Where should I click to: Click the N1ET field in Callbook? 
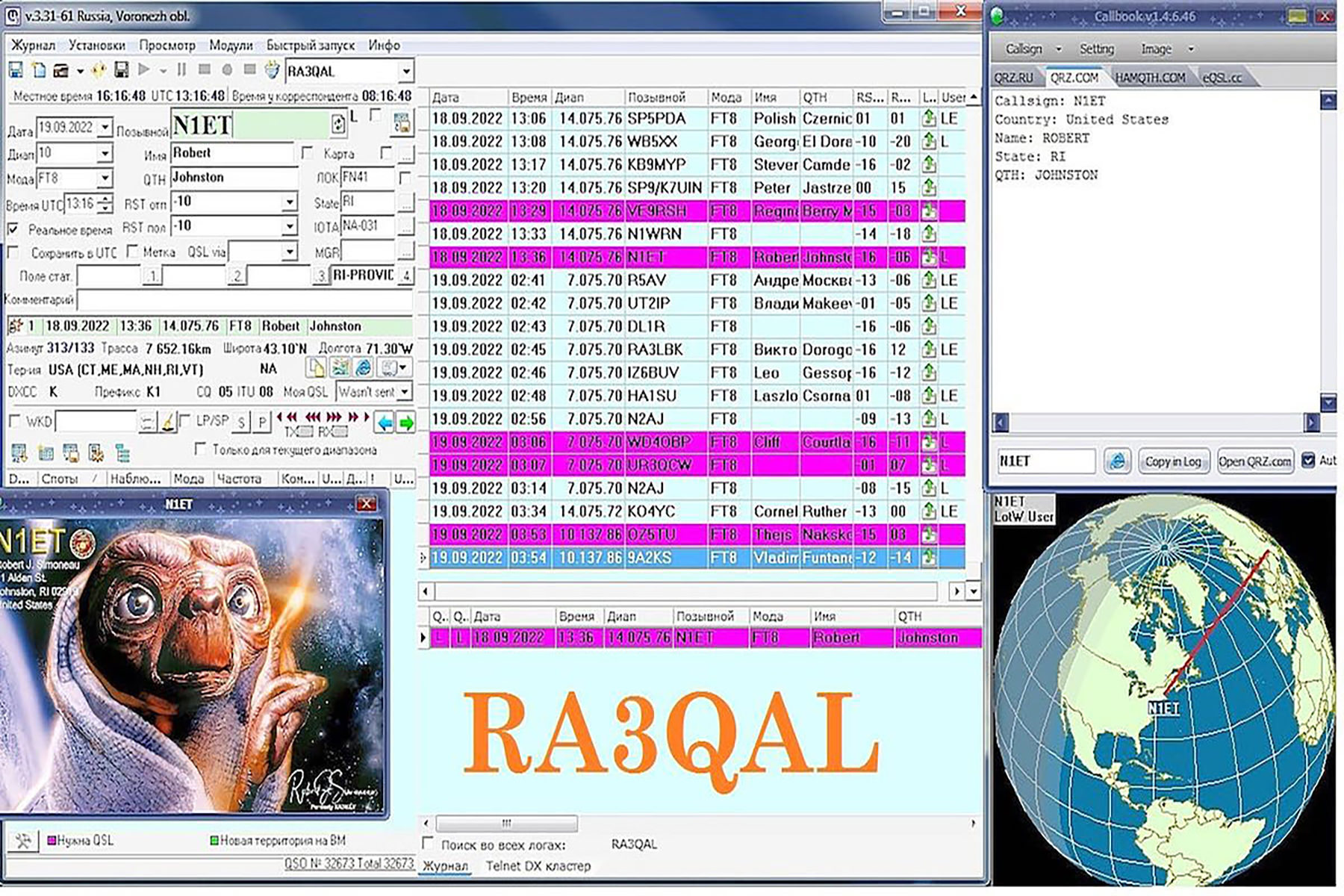[1045, 461]
